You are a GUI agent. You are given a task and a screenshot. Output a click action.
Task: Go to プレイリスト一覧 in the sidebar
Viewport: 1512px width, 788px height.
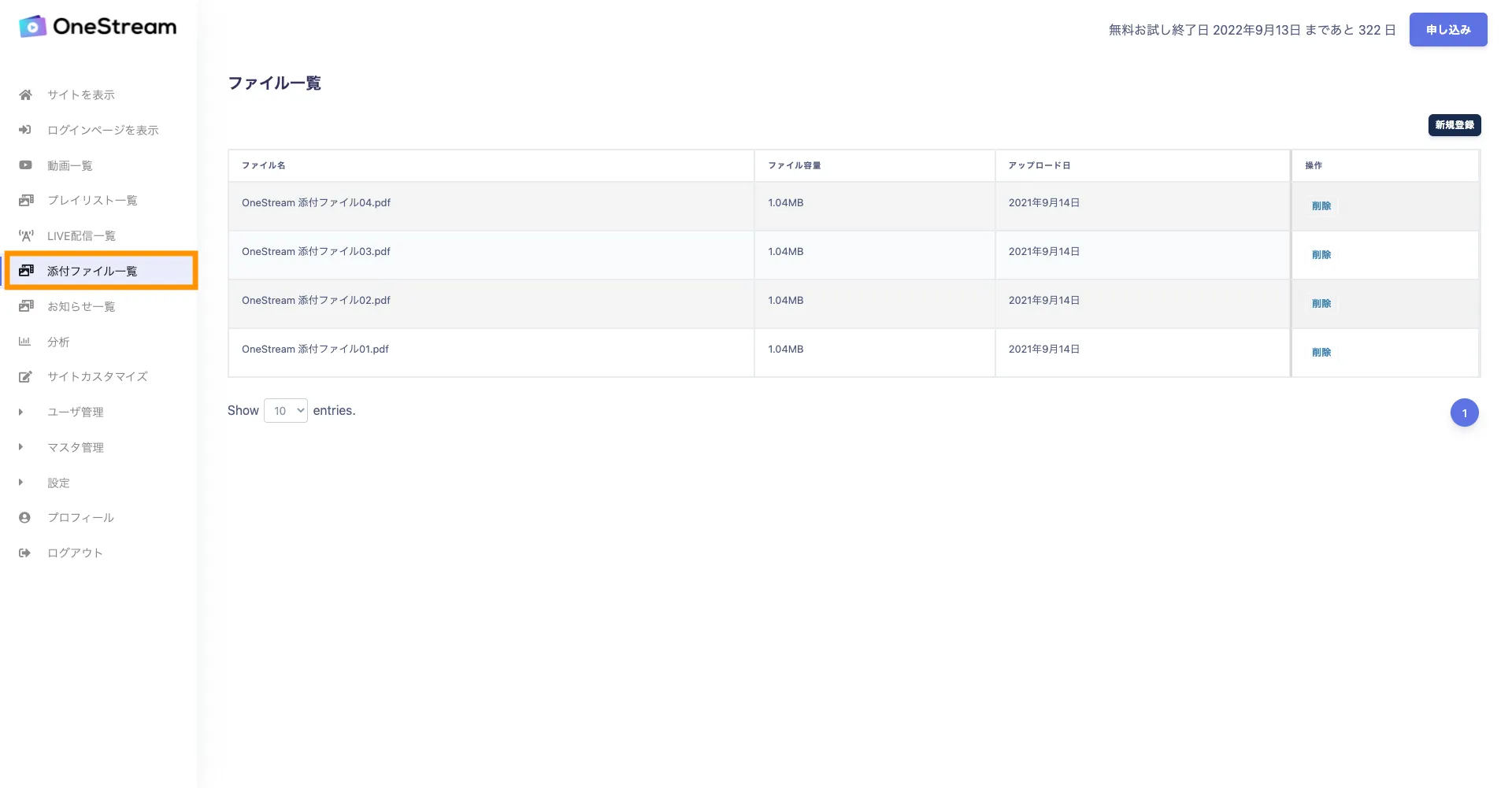point(92,200)
